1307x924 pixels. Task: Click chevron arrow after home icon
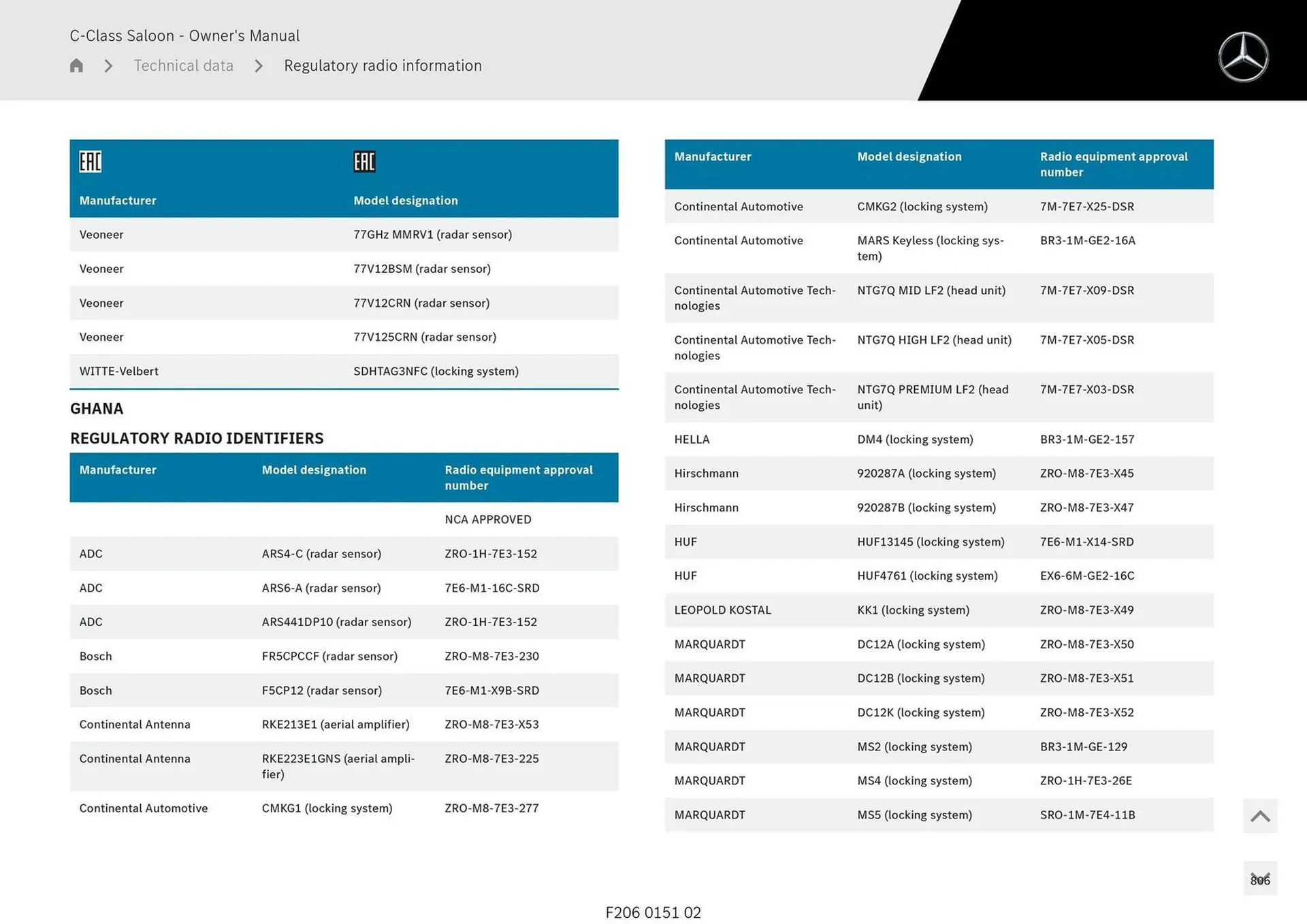pos(108,66)
